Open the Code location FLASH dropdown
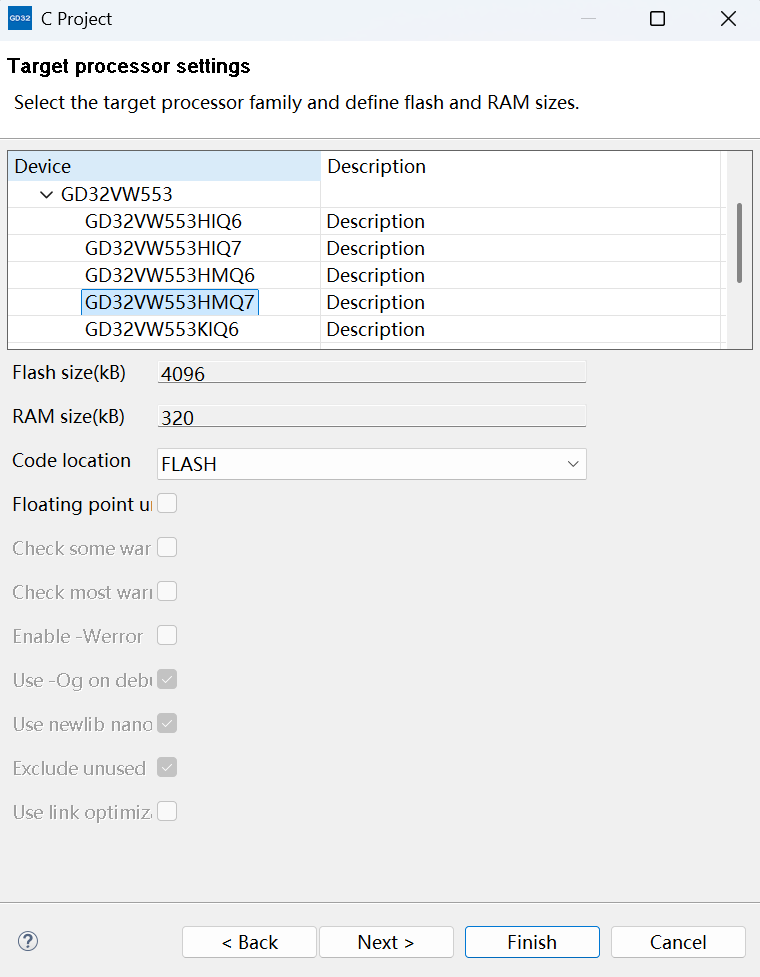Screen dimensions: 760x977 (371, 464)
